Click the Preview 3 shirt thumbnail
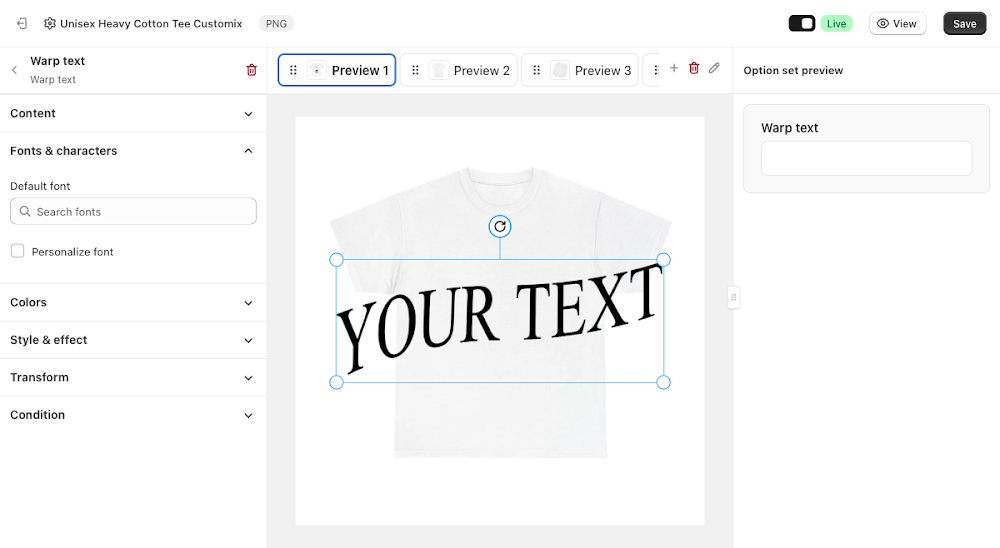This screenshot has width=1000, height=548. click(x=560, y=70)
